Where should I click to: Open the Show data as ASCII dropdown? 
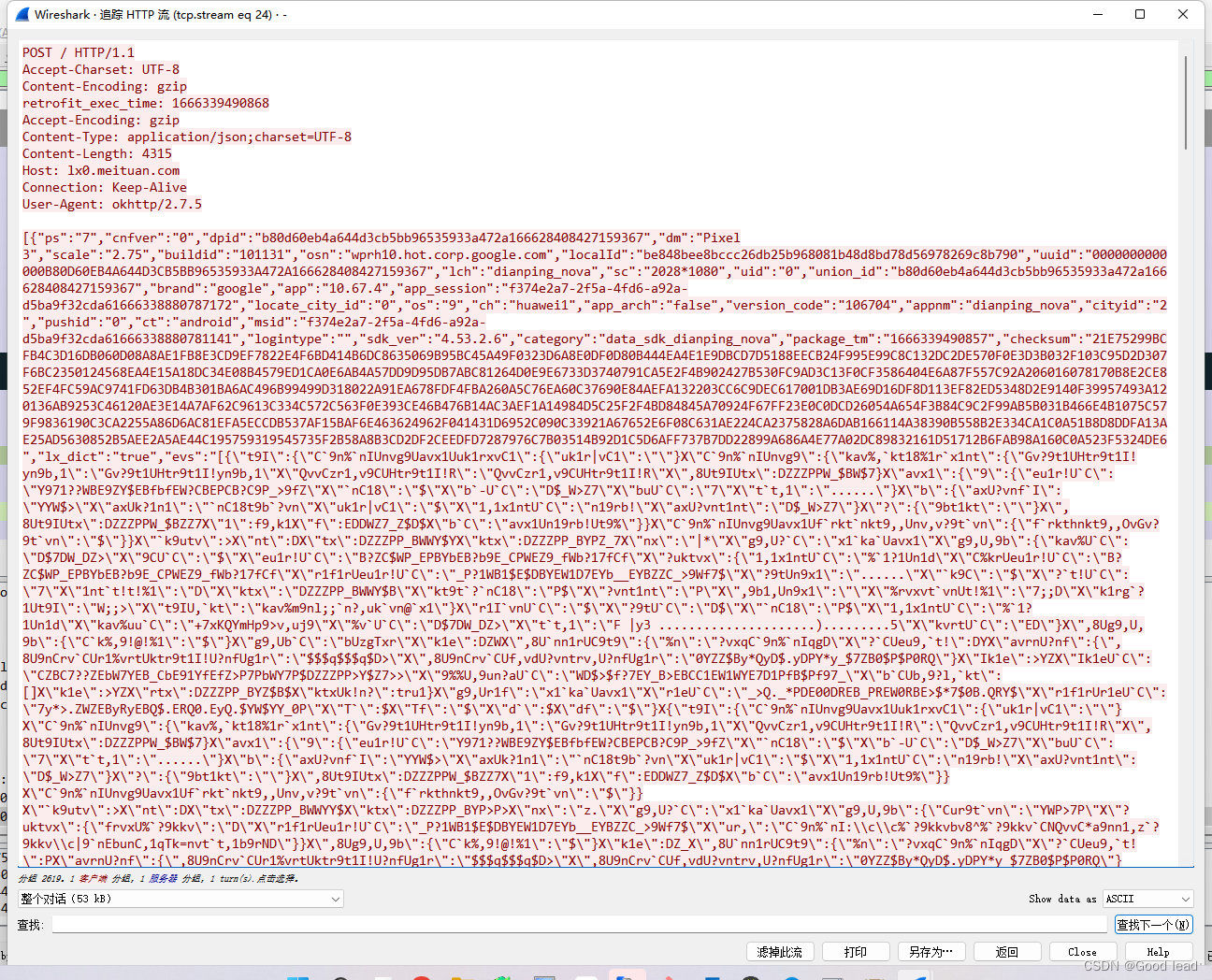point(1148,899)
